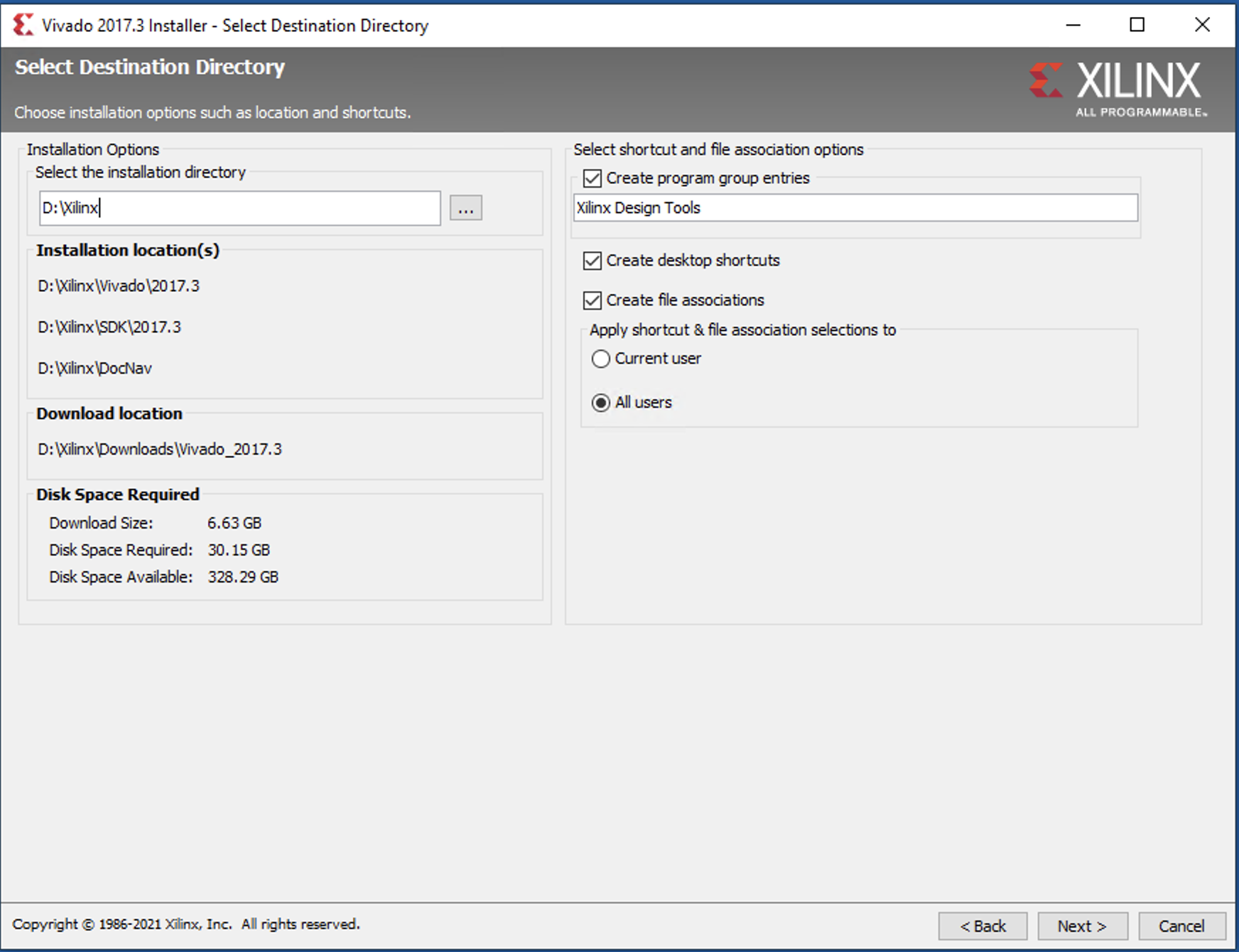Select the Current user radio button

(600, 359)
